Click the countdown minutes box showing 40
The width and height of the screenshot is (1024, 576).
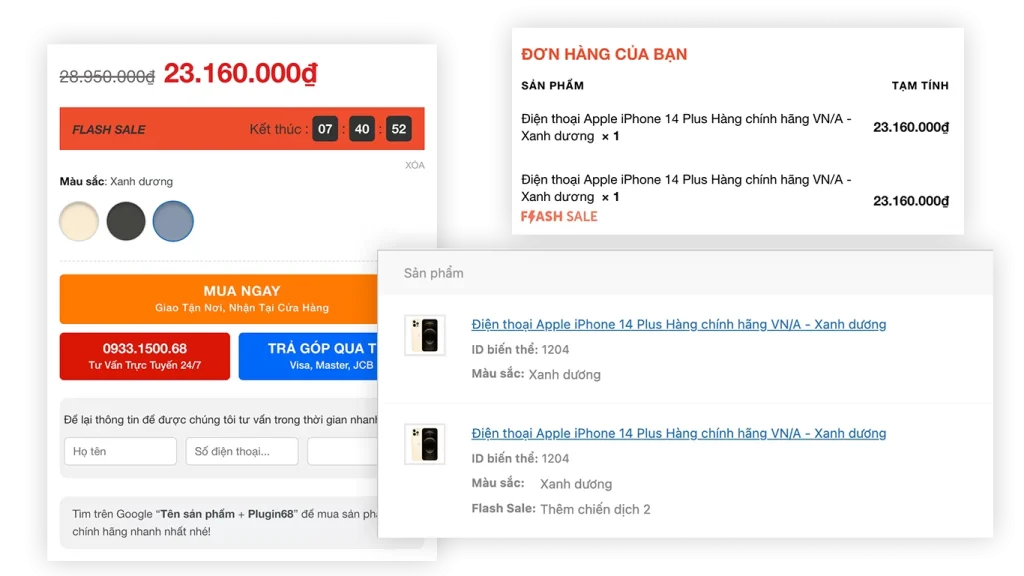click(x=362, y=129)
